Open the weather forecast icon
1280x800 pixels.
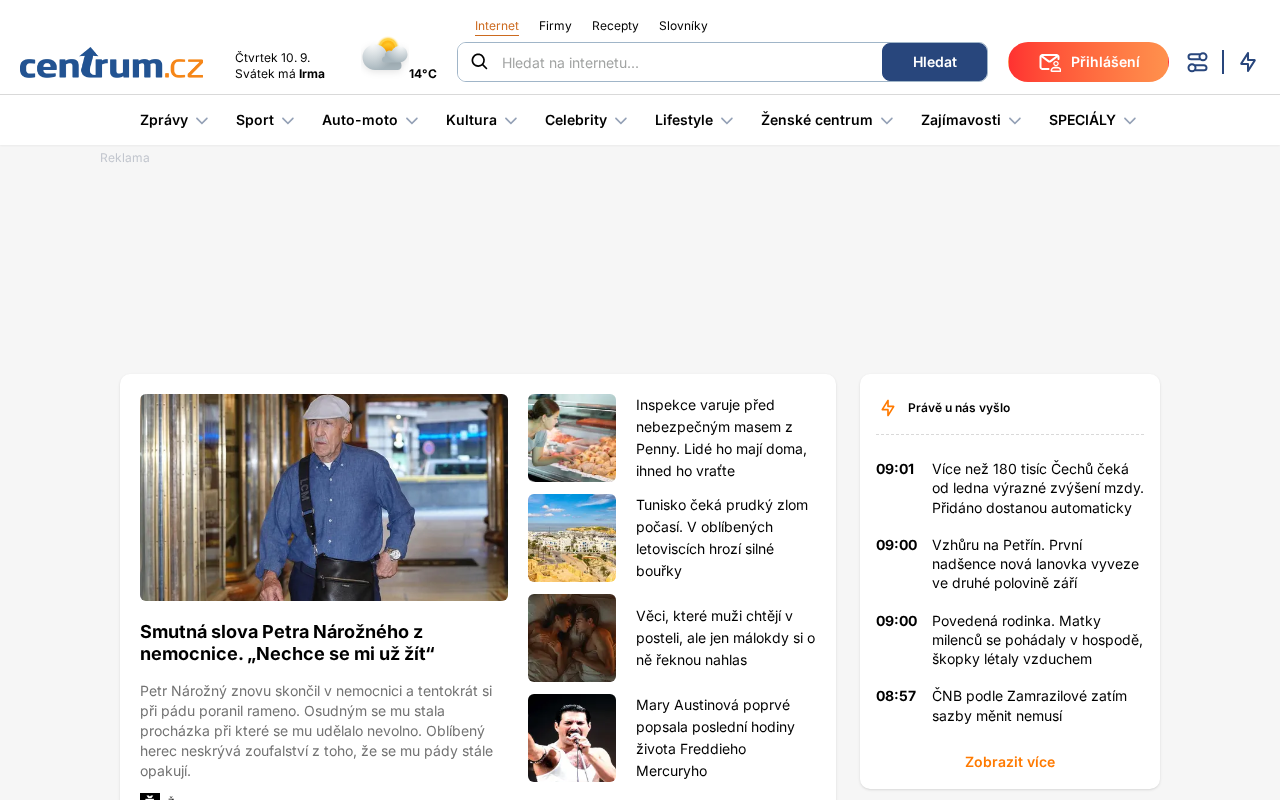(x=385, y=54)
